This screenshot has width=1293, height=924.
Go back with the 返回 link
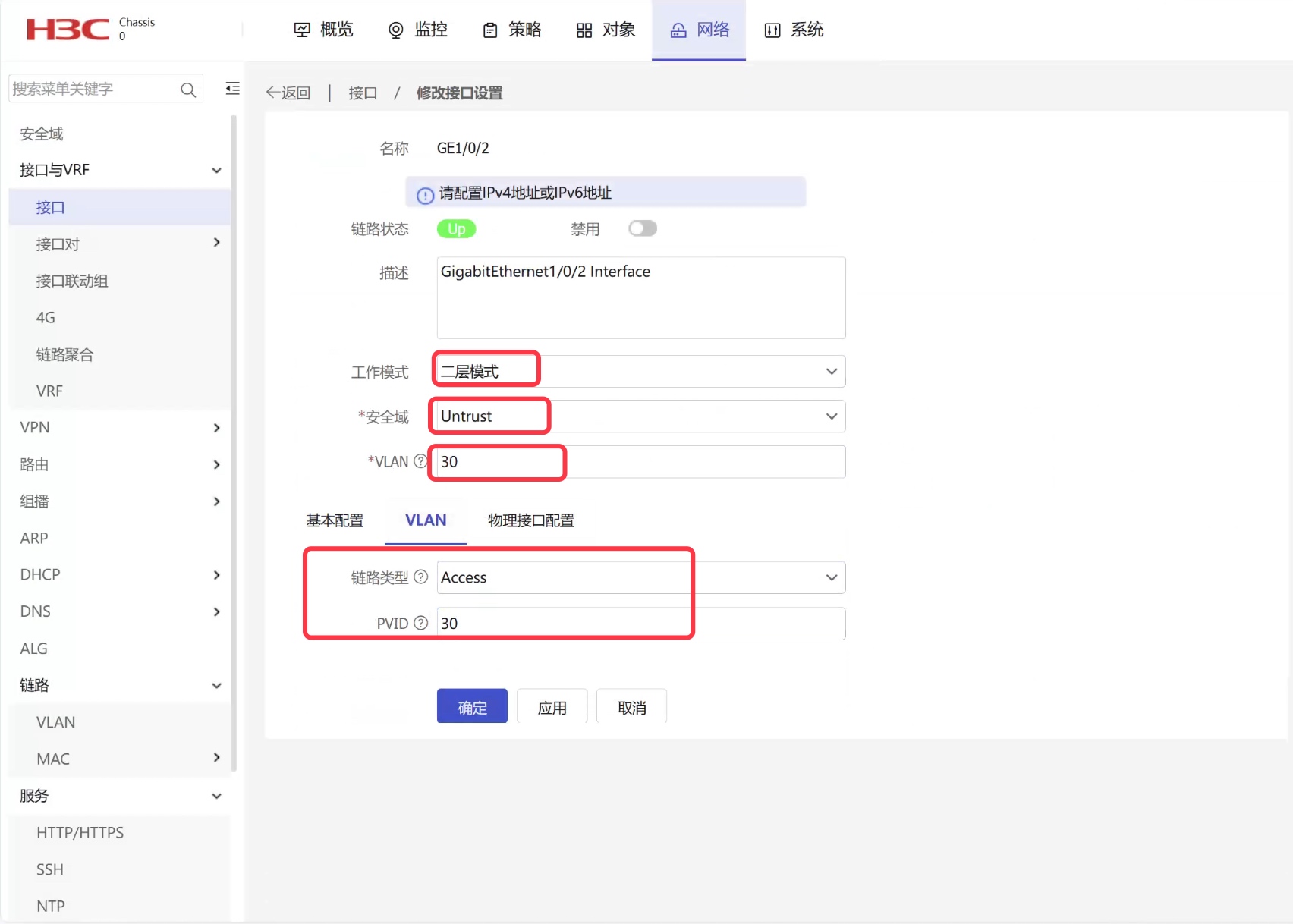click(288, 93)
